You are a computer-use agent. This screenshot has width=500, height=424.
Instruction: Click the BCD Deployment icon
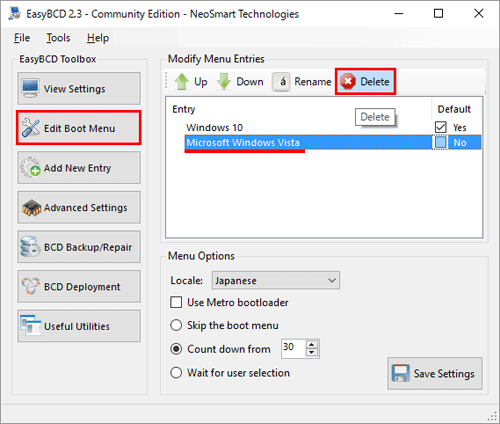(31, 286)
